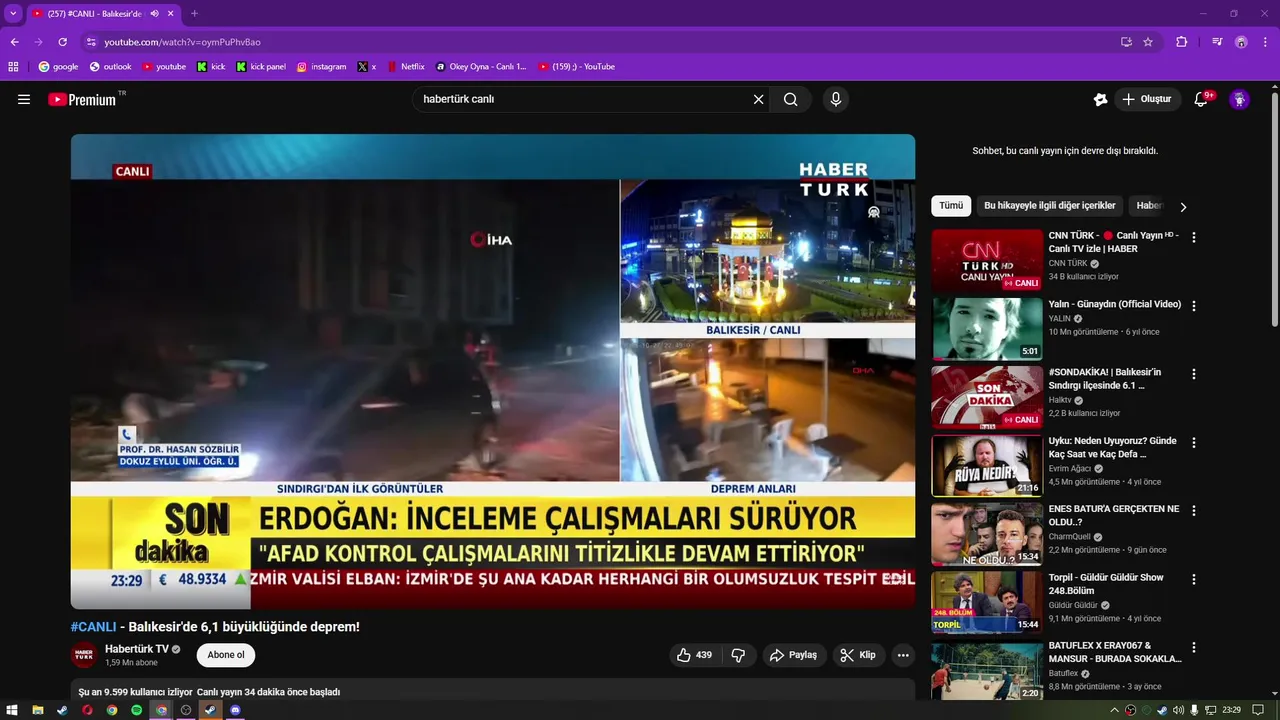The height and width of the screenshot is (720, 1280).
Task: Open the CNN TÜRK live thumbnail
Action: pyautogui.click(x=987, y=260)
